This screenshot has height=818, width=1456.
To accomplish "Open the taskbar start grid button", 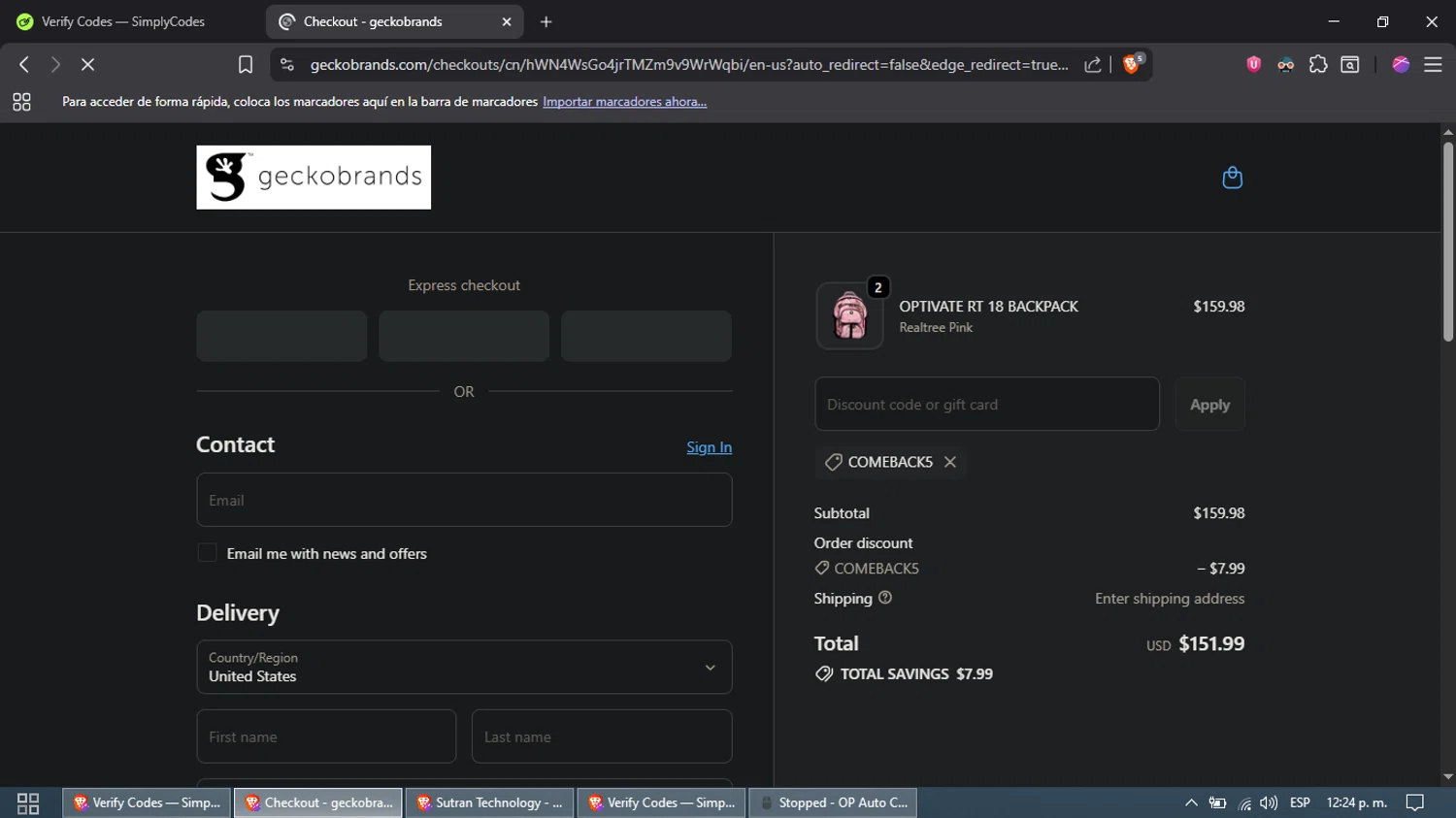I will 28,802.
